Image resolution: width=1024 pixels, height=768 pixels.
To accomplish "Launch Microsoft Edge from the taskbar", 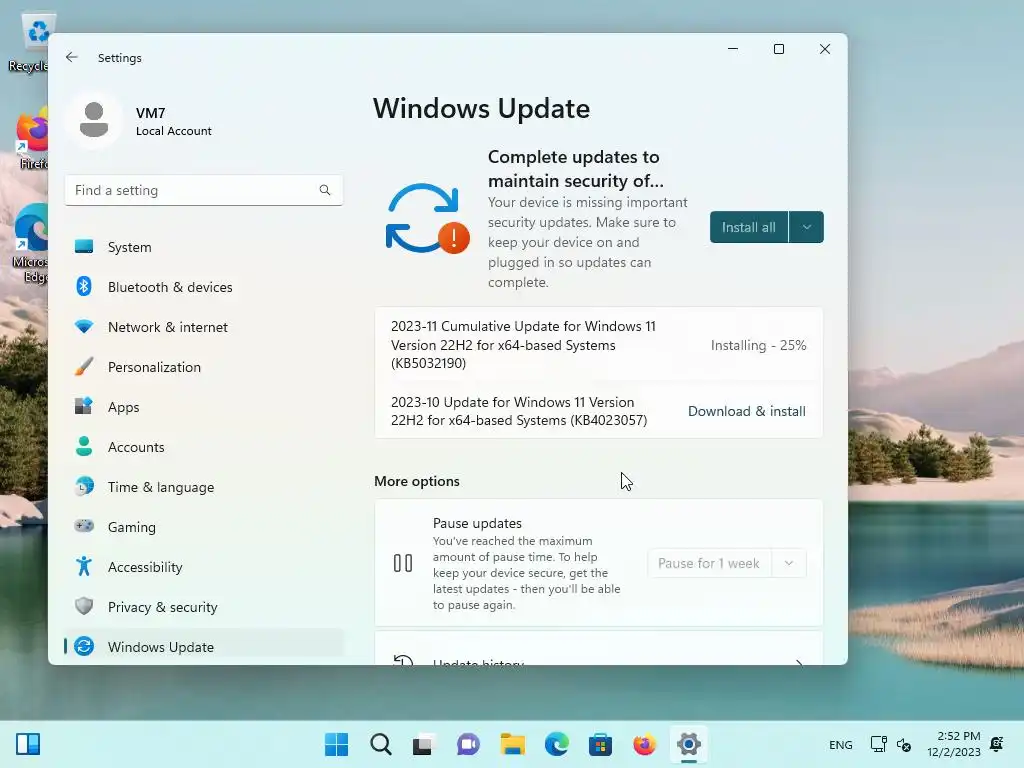I will click(x=556, y=744).
